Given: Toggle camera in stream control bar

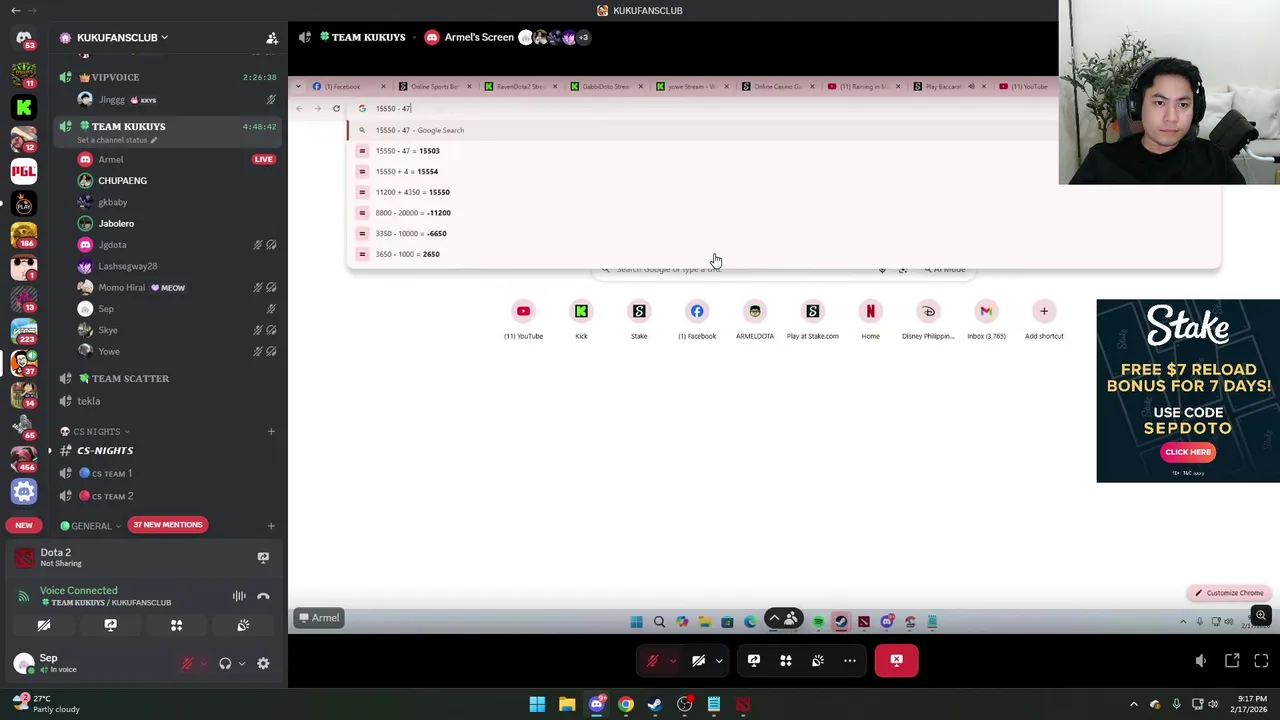Looking at the screenshot, I should pos(698,660).
